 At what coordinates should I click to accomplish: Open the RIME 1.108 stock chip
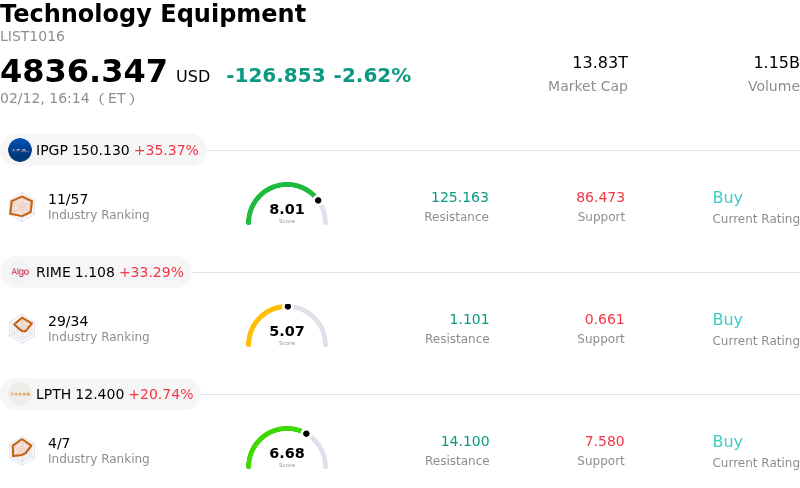[x=97, y=272]
